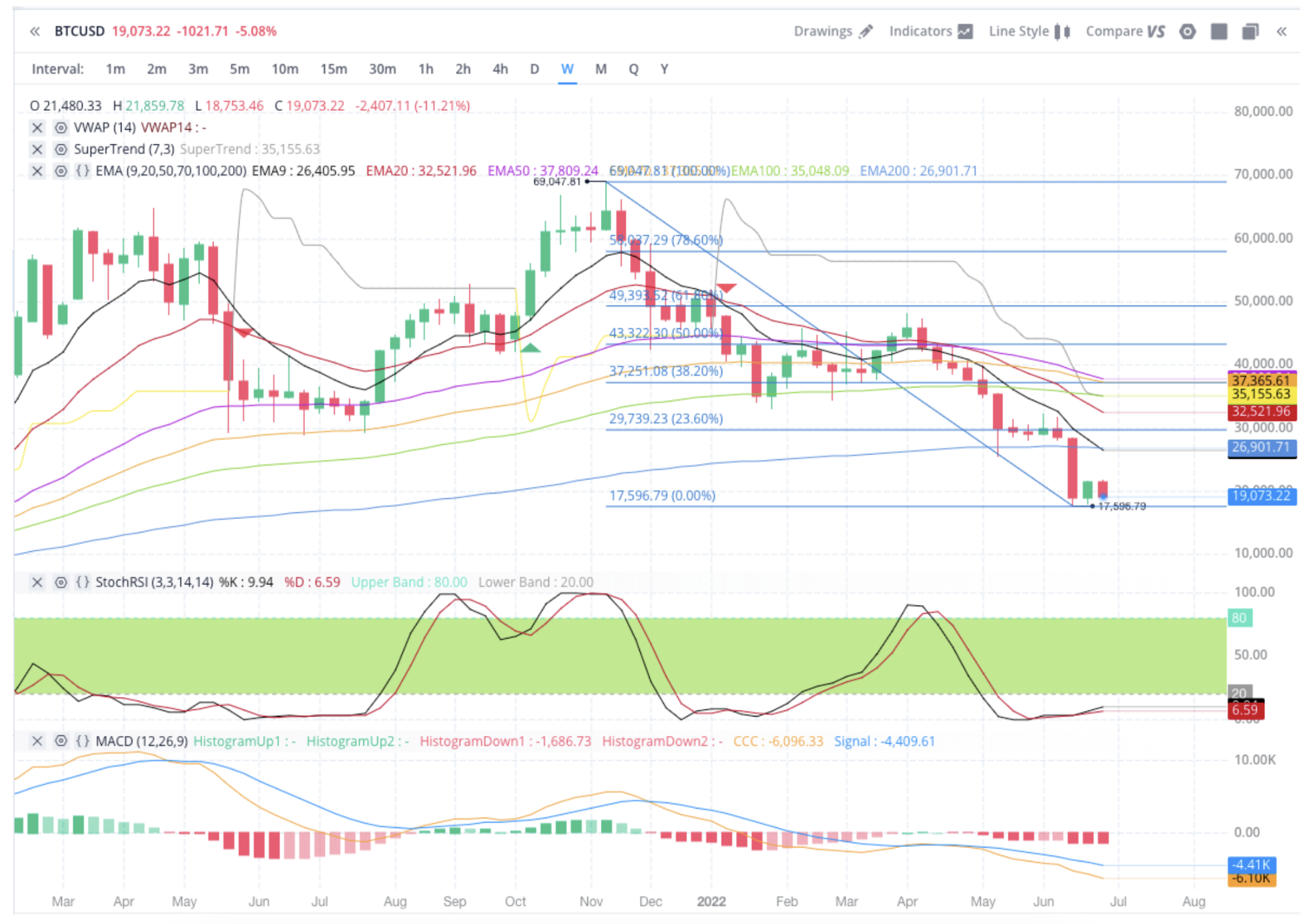Switch to Yearly interval Y
Image resolution: width=1312 pixels, height=924 pixels.
pyautogui.click(x=664, y=68)
